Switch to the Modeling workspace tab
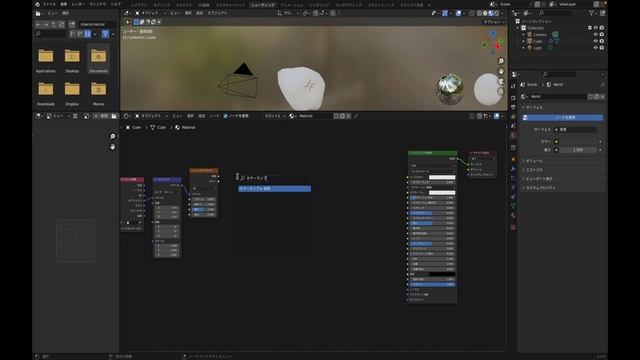Viewport: 640px width, 360px height. (x=162, y=4)
